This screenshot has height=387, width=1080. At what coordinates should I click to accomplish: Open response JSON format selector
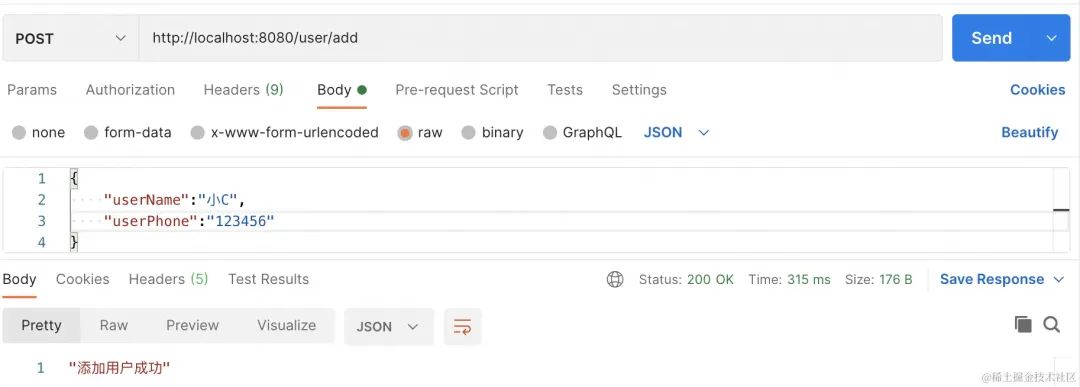point(388,326)
